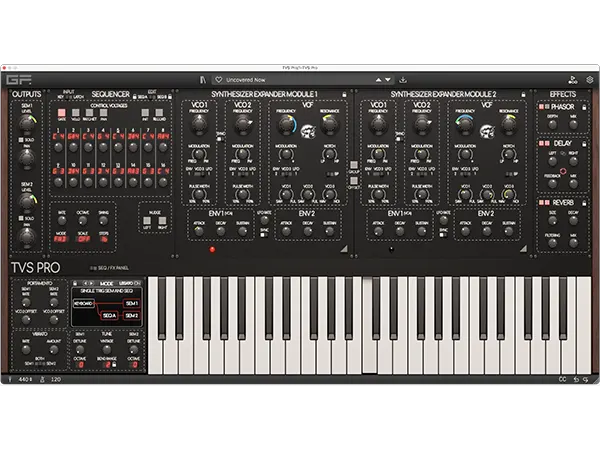The height and width of the screenshot is (450, 600).
Task: Open the settings gear icon
Action: [x=590, y=80]
